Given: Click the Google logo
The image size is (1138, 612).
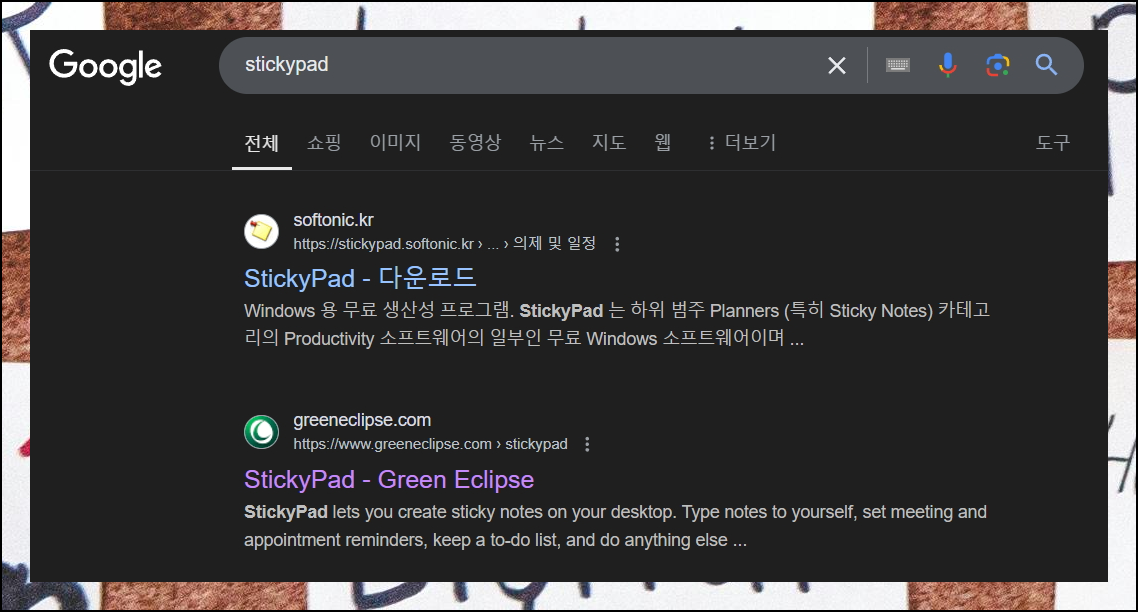Looking at the screenshot, I should click(105, 66).
